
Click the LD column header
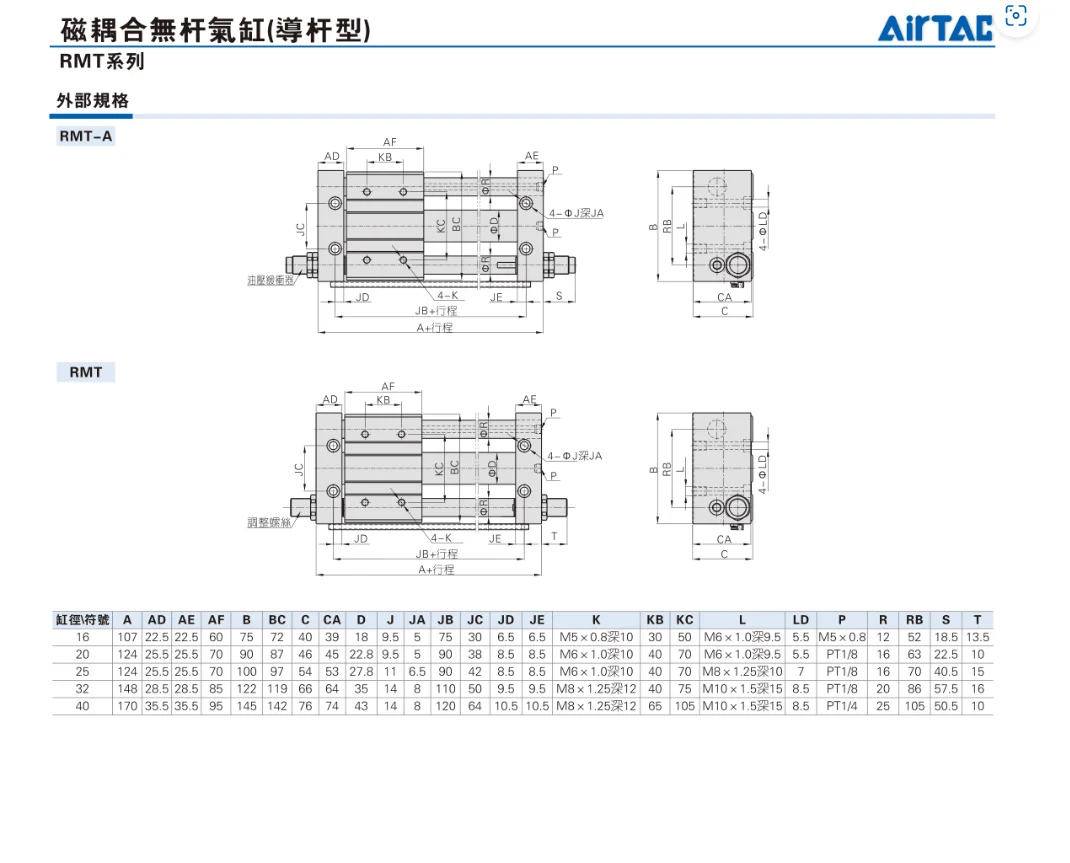click(x=800, y=620)
